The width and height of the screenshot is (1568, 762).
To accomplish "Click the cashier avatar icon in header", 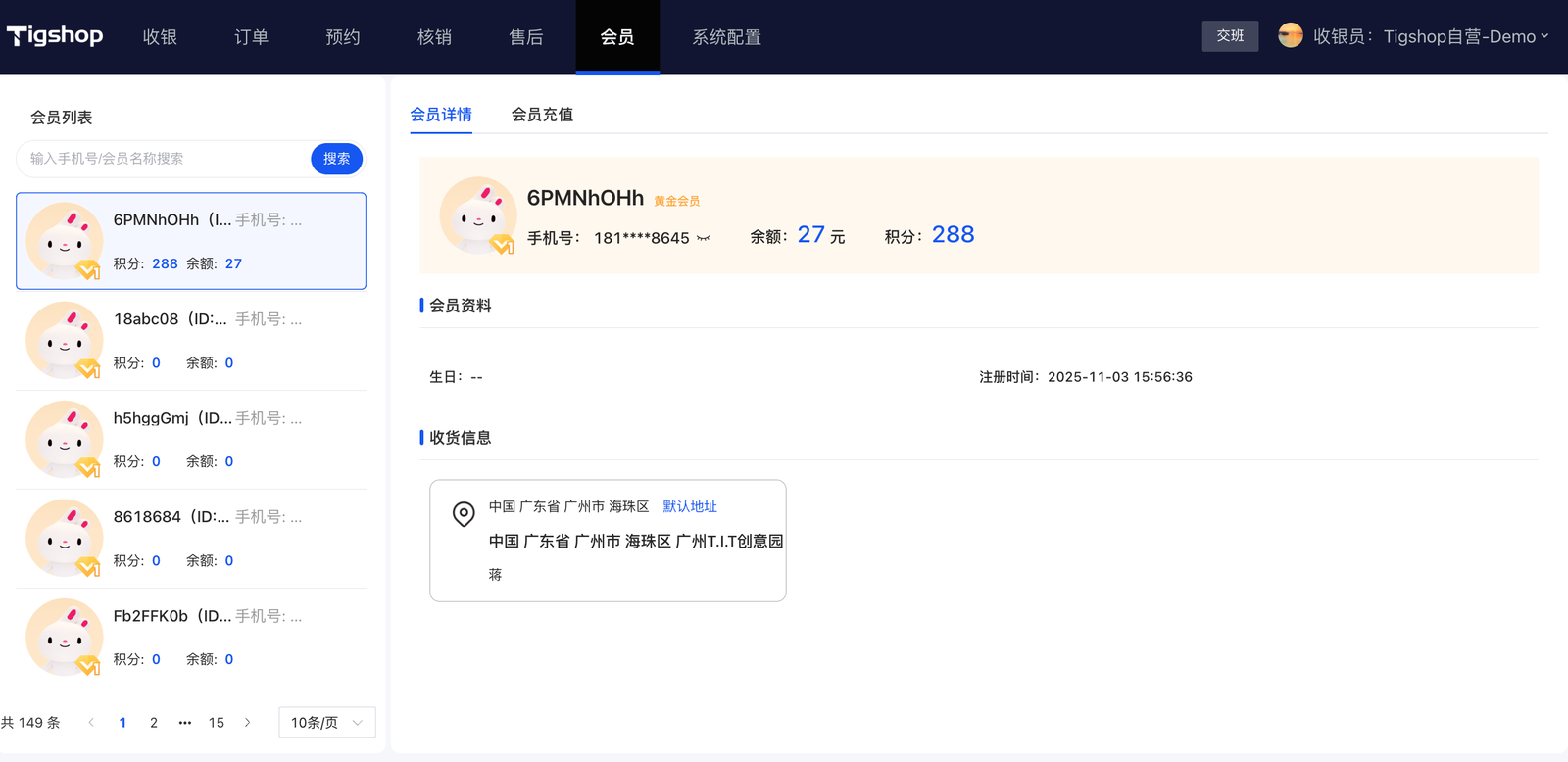I will click(1290, 36).
